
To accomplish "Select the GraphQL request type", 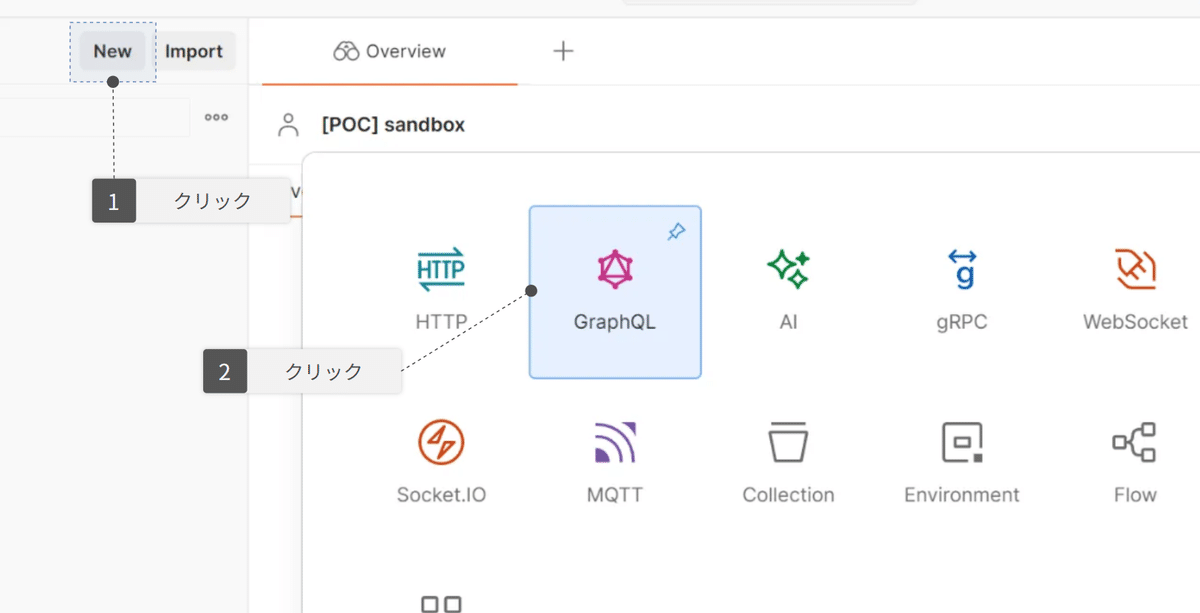I will [614, 290].
